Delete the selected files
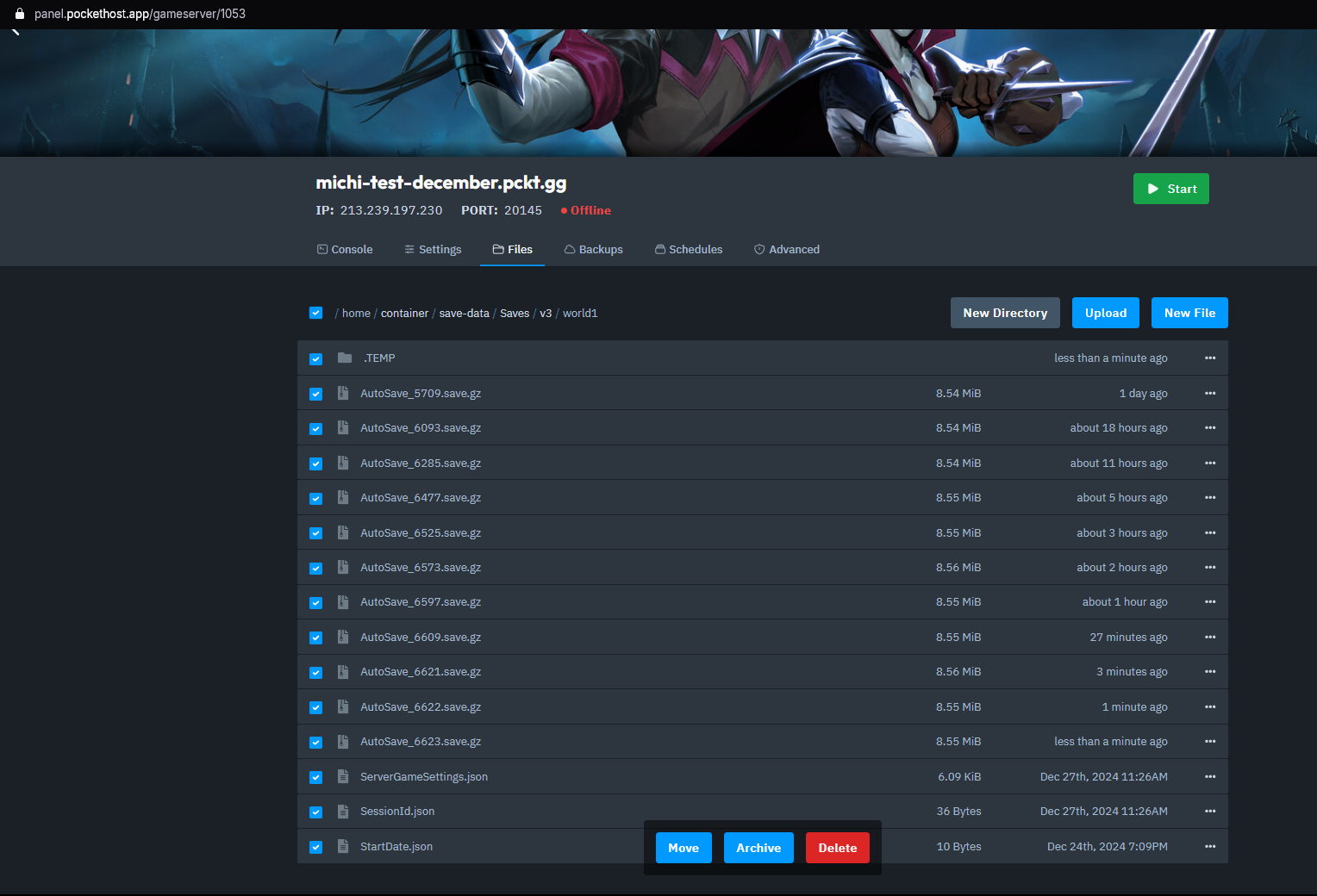The width and height of the screenshot is (1317, 896). coord(838,848)
